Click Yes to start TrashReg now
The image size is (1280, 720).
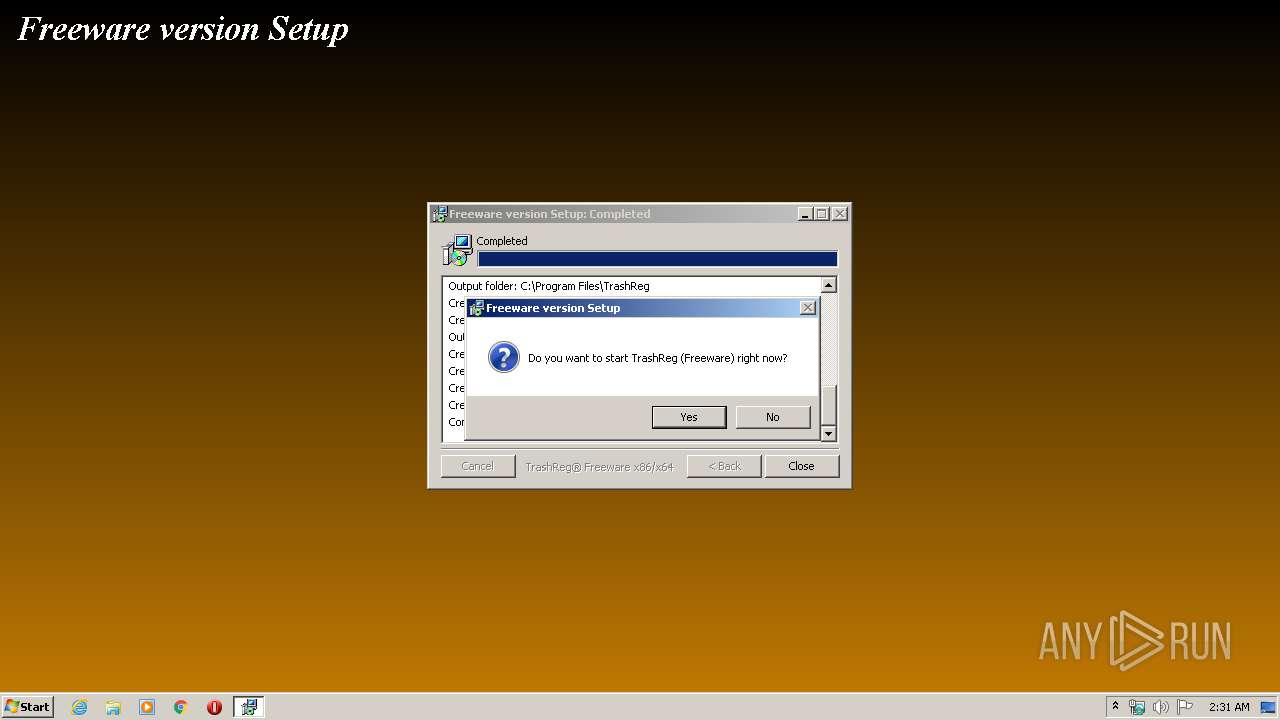point(689,417)
